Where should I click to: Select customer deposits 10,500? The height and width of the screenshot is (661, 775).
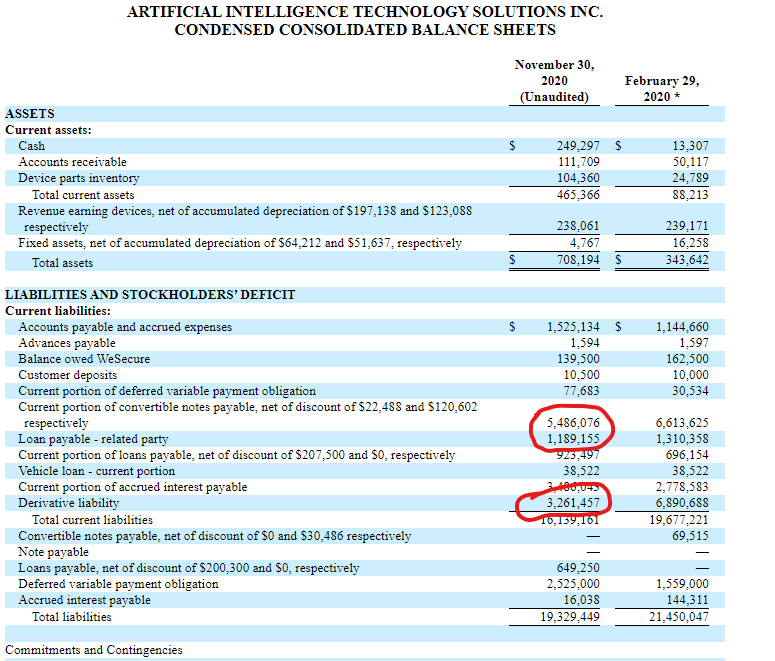point(581,375)
